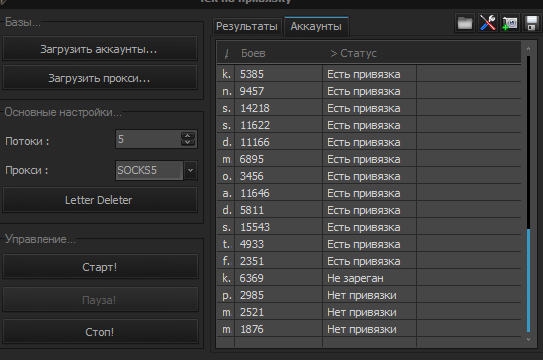Click the Потоки number input field
The width and height of the screenshot is (543, 360).
tap(148, 139)
